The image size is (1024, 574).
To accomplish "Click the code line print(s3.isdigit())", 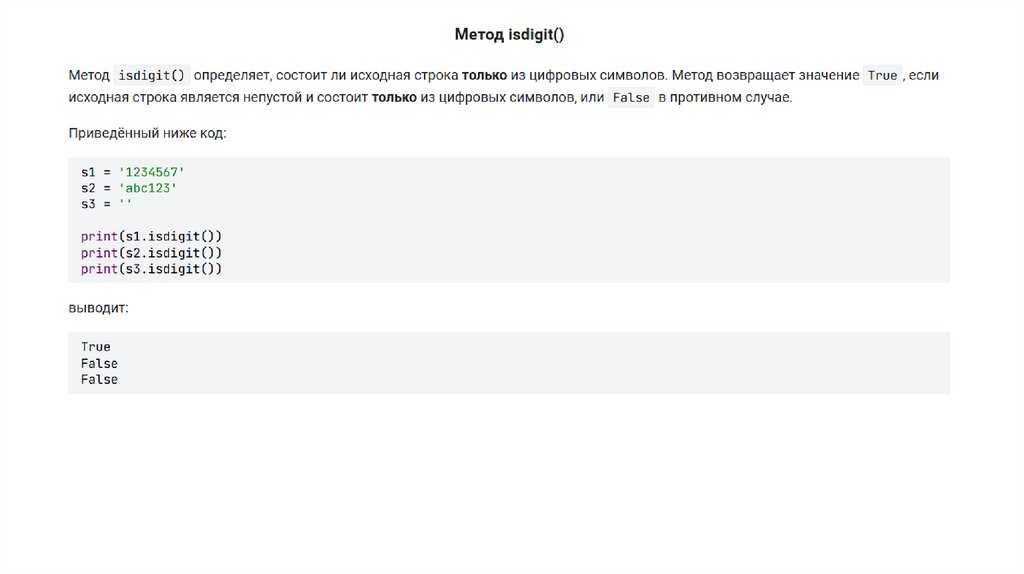I will coord(151,269).
